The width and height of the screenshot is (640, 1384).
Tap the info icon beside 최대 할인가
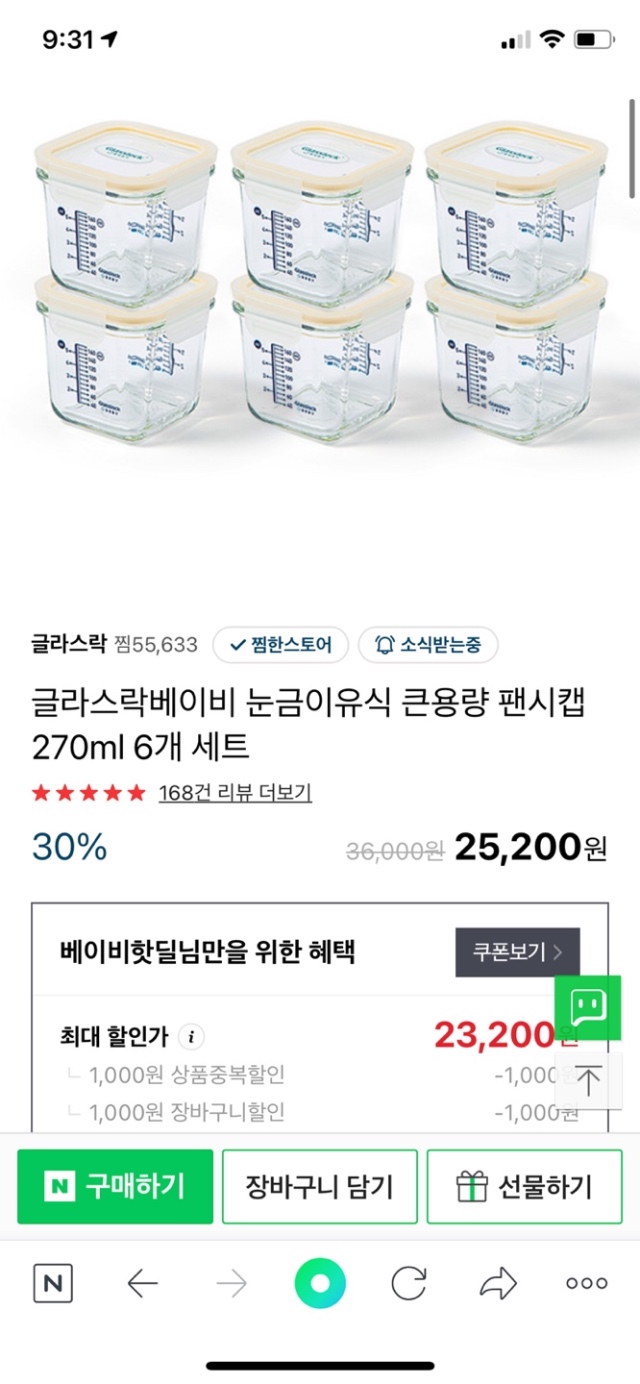(x=191, y=1036)
